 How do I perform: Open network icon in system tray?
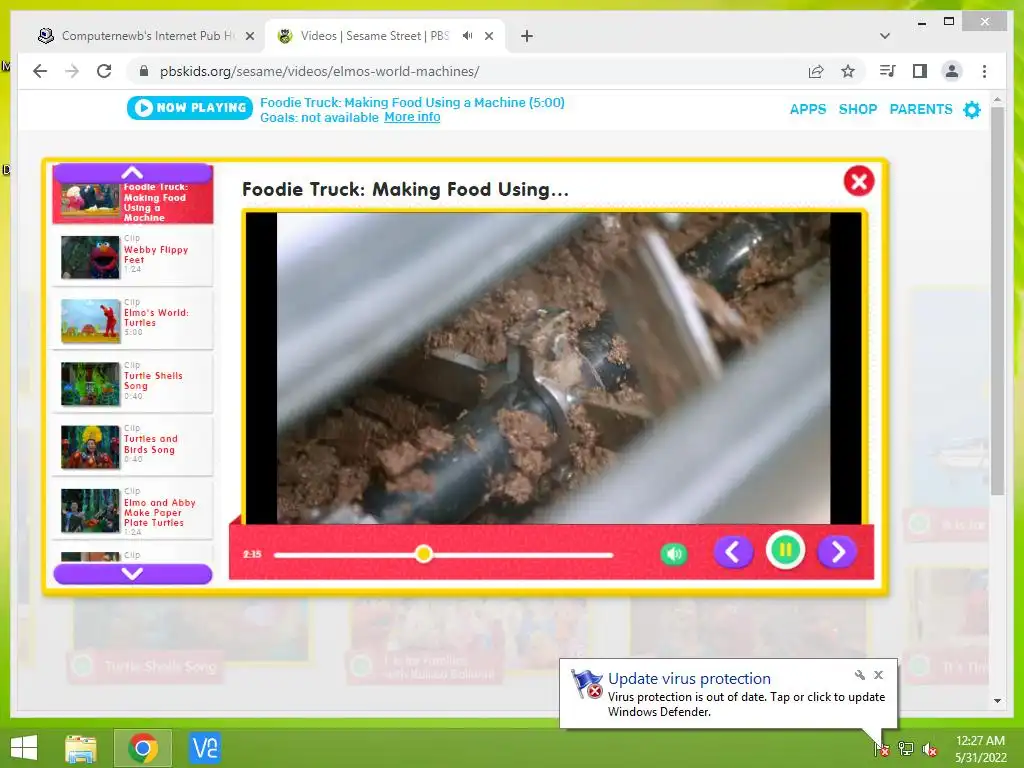pyautogui.click(x=906, y=748)
